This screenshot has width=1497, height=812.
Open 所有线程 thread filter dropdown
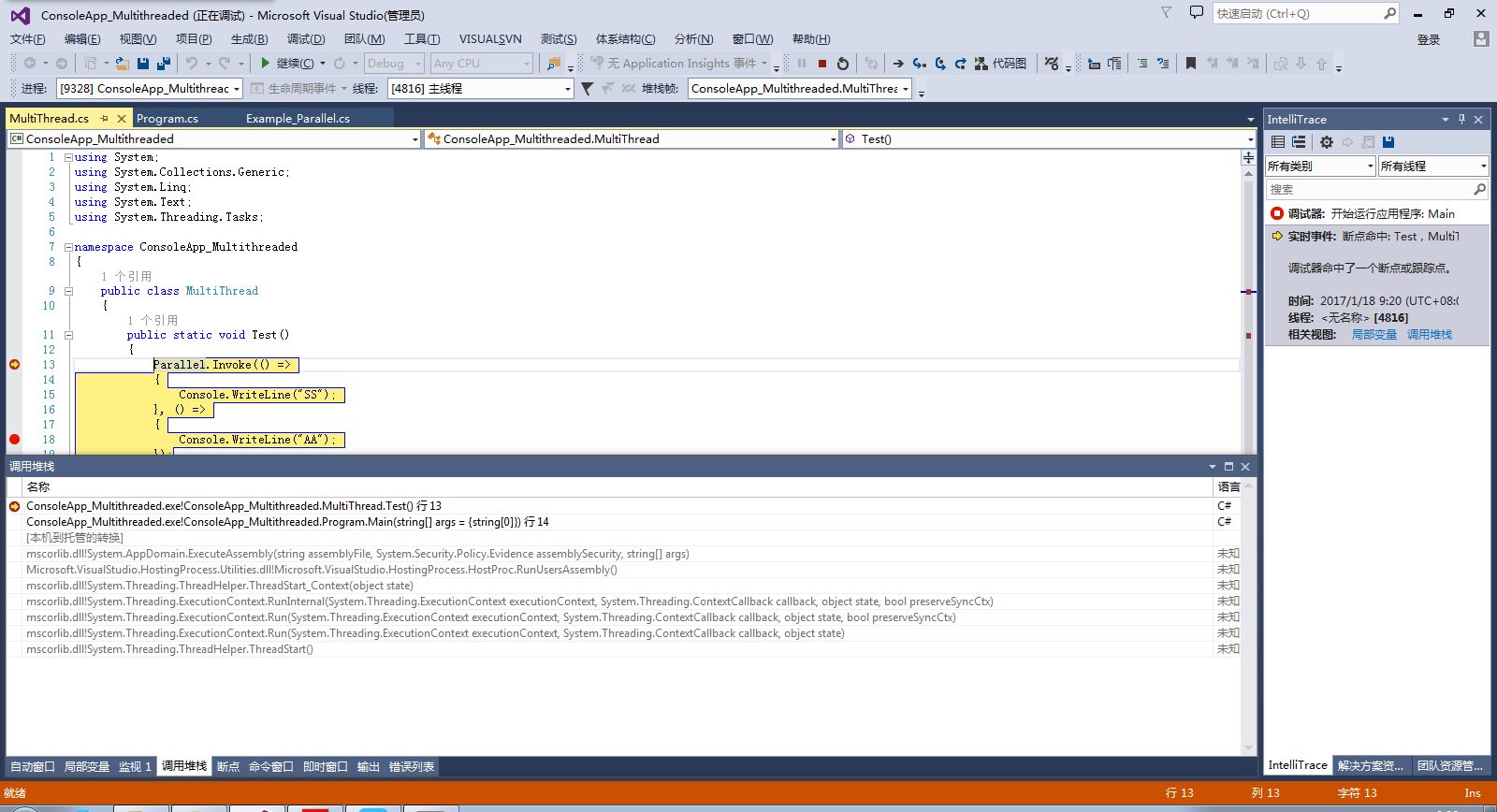[x=1433, y=166]
